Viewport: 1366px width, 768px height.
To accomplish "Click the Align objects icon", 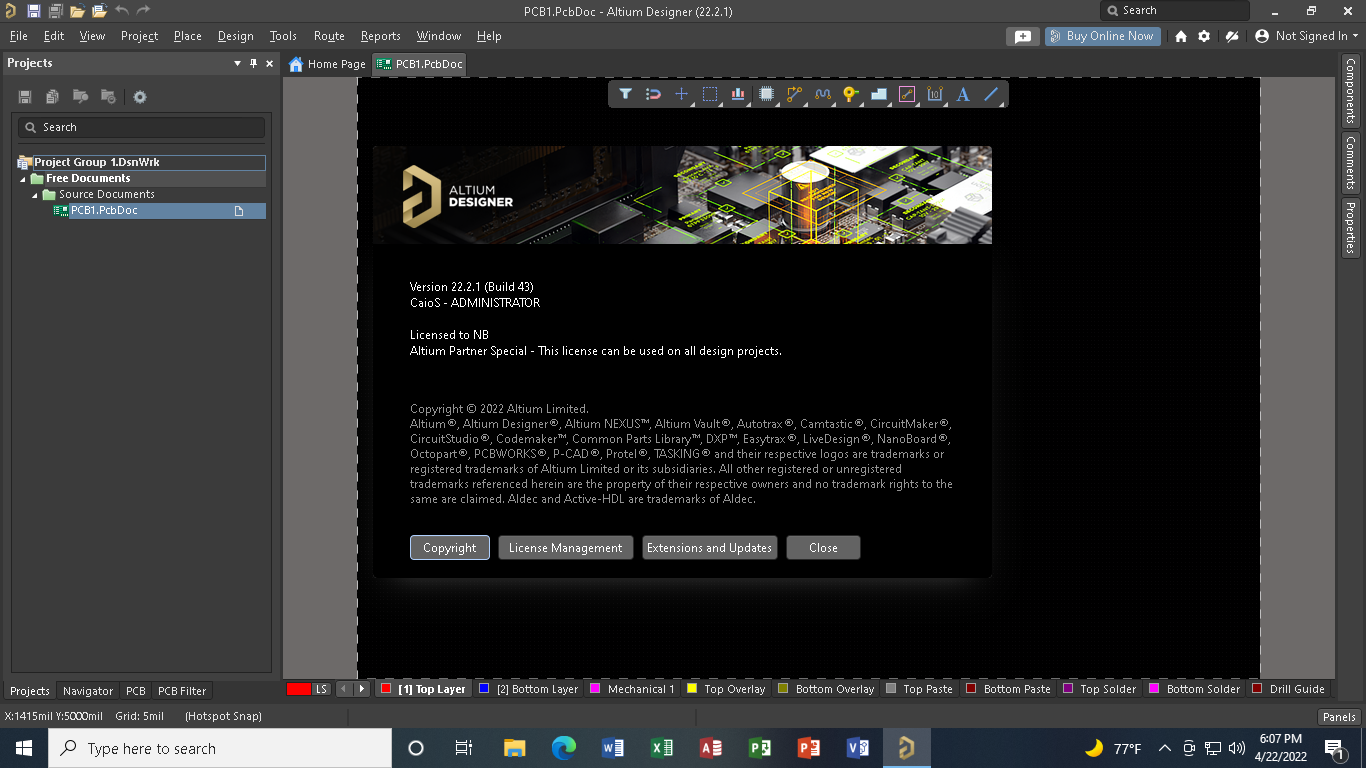I will coord(738,94).
